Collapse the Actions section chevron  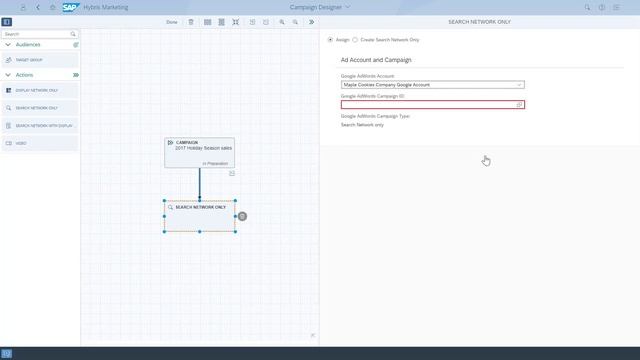8,75
